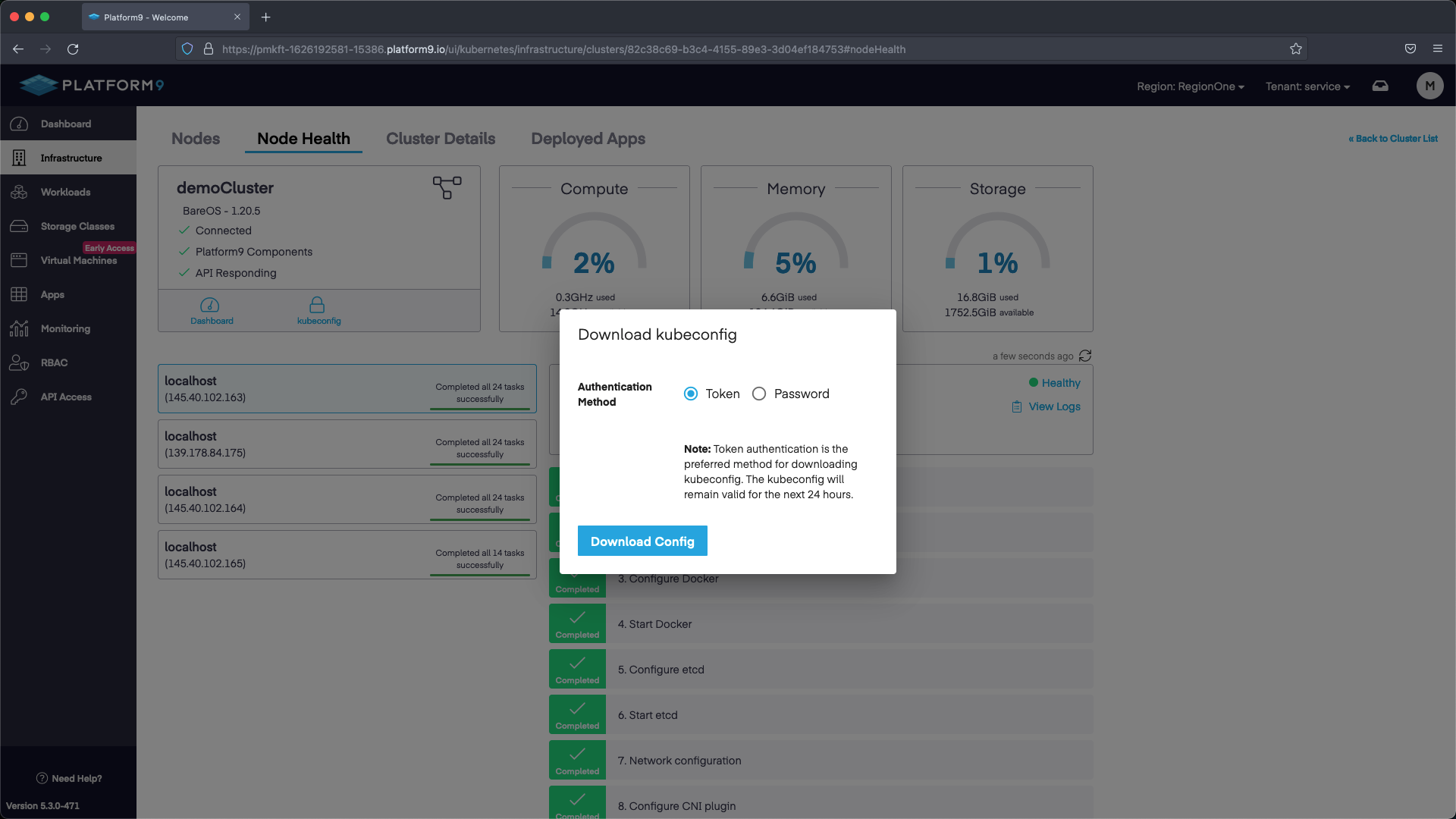Click the Early Access badge
Image resolution: width=1456 pixels, height=819 pixels.
click(x=109, y=248)
